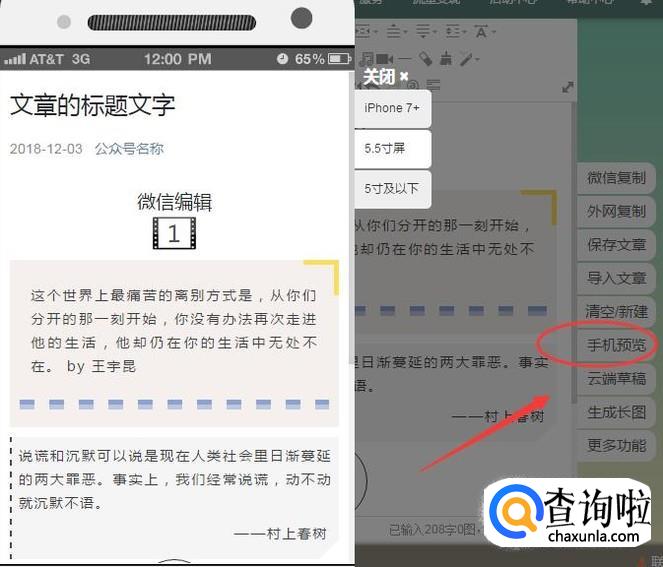
Task: Click 保存文章 to save article
Action: [x=616, y=245]
